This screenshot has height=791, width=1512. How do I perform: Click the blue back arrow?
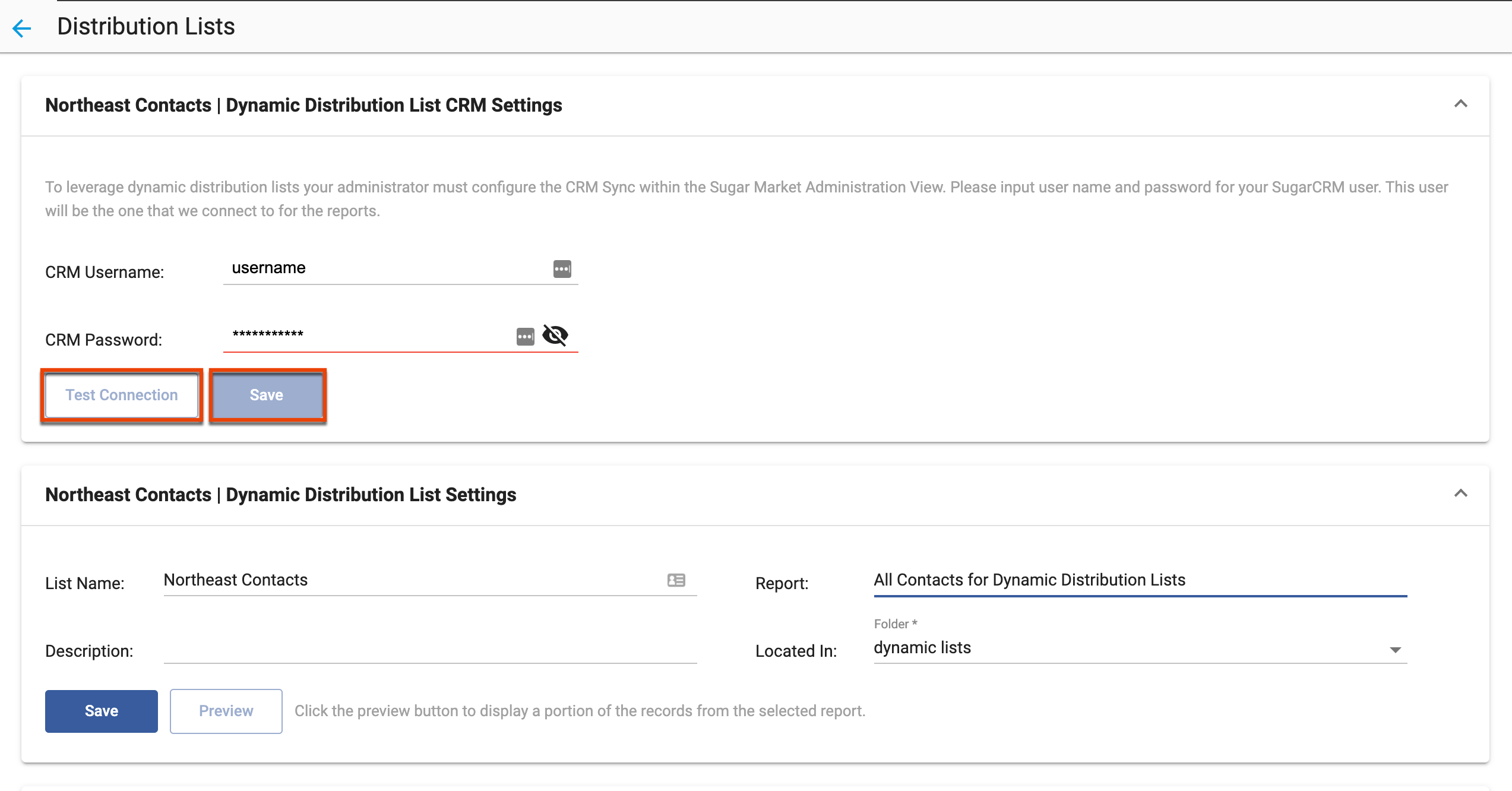(22, 28)
